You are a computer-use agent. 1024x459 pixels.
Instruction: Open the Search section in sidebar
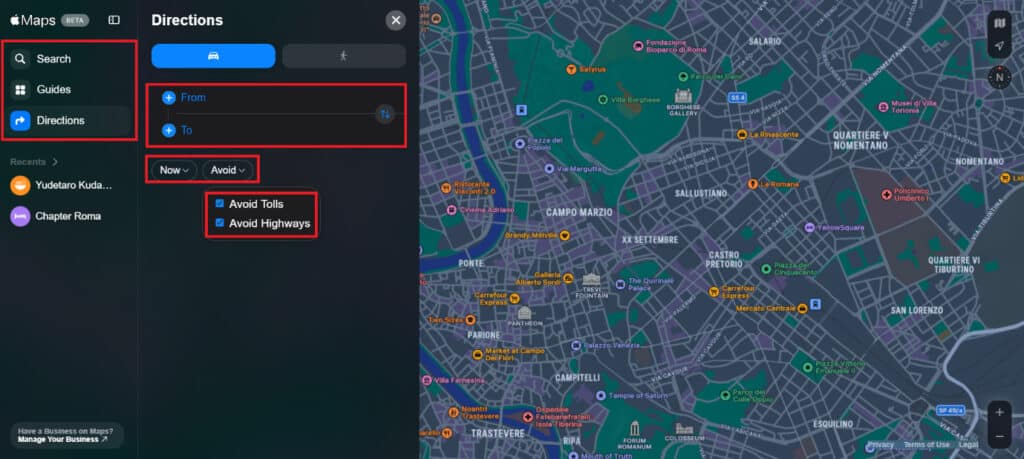pyautogui.click(x=70, y=59)
